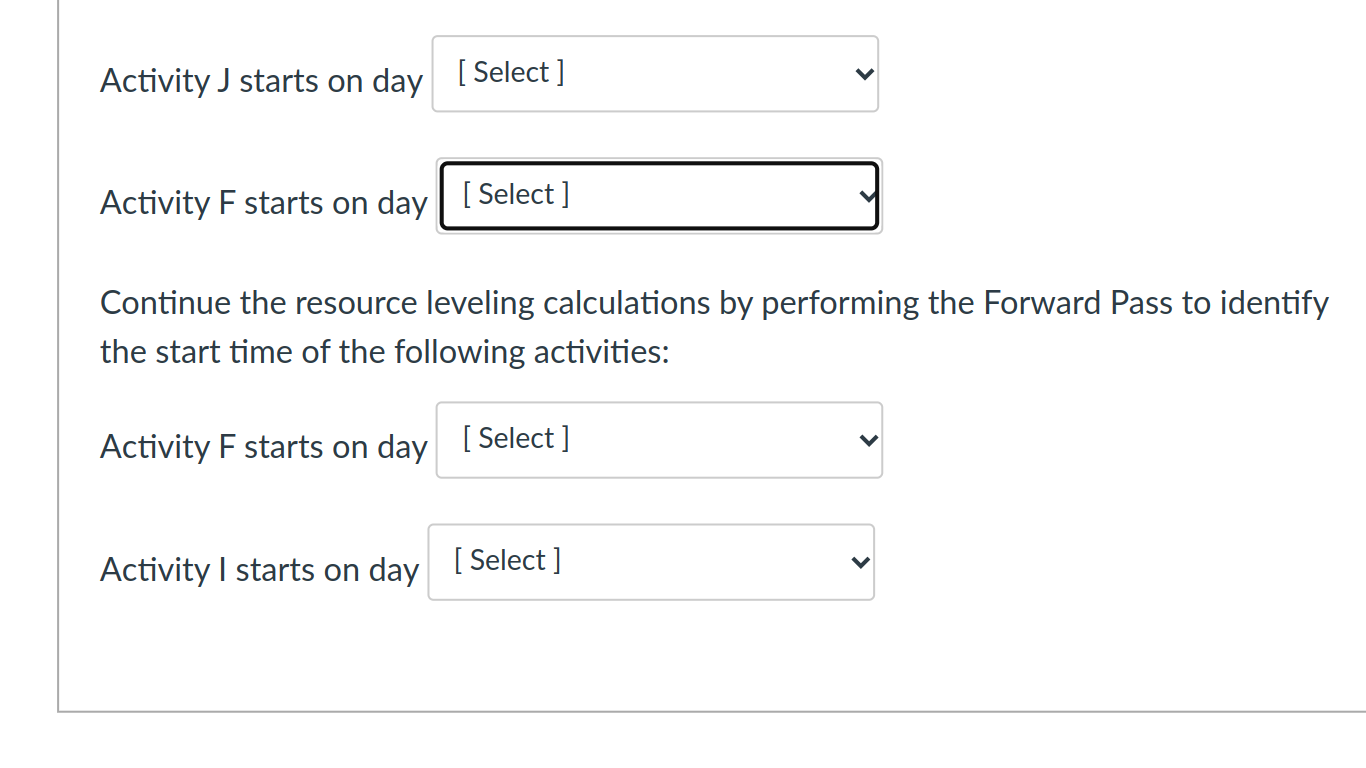This screenshot has height=768, width=1366.
Task: Click the [ Select ] placeholder above Activity I
Action: pos(515,437)
